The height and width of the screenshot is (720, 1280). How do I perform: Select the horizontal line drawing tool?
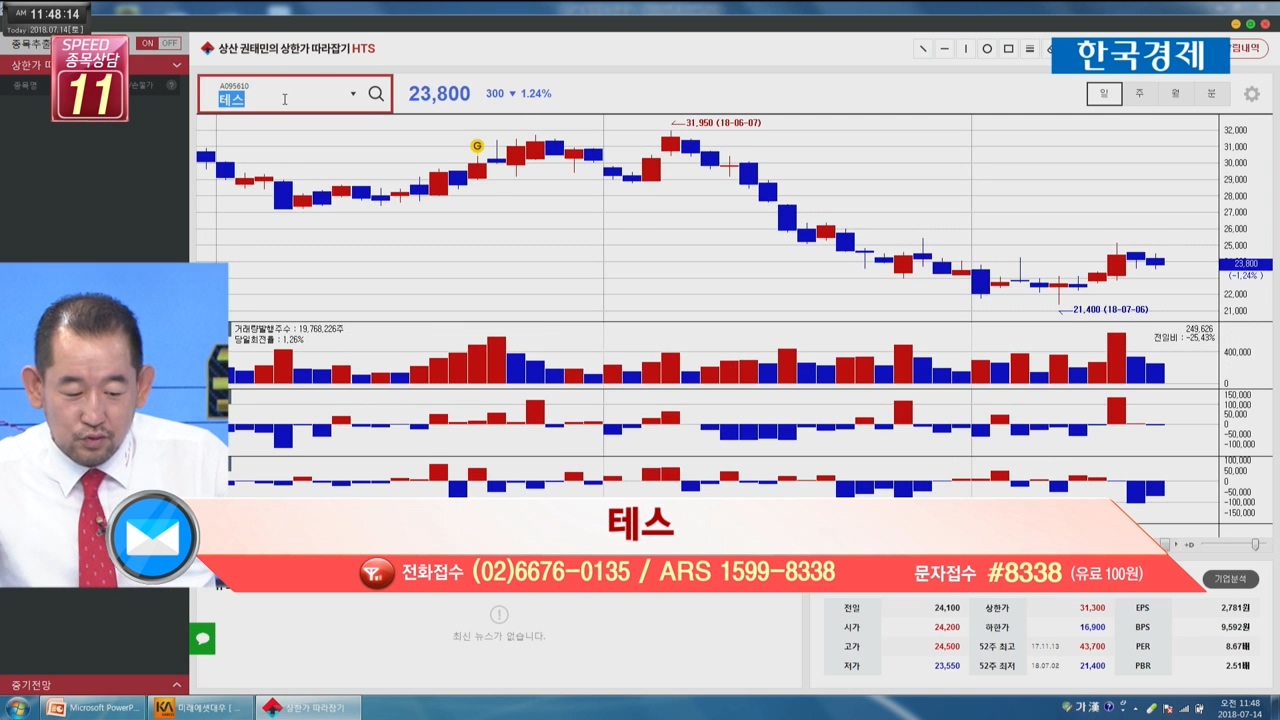click(944, 49)
